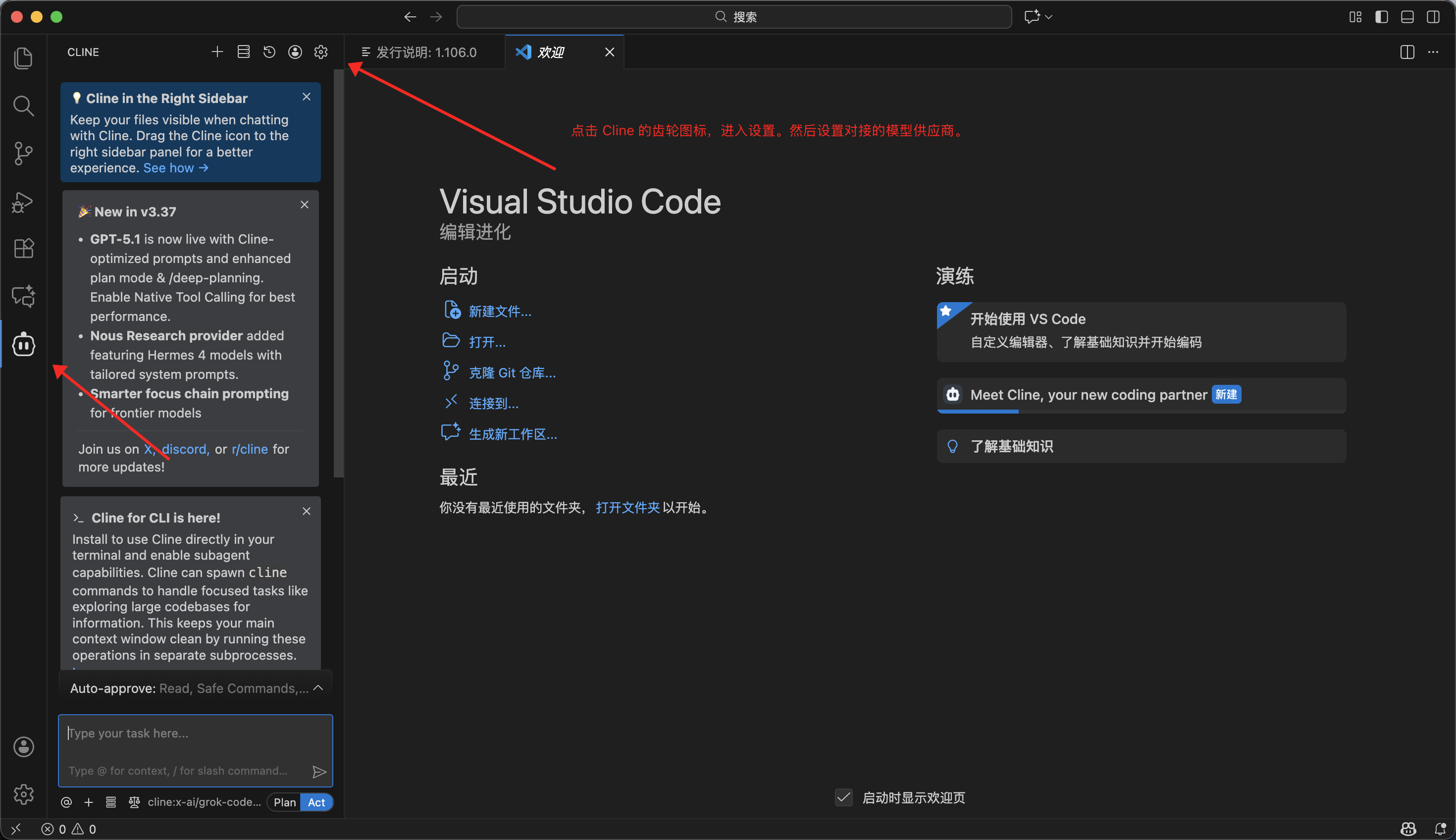
Task: Expand the Auto-approve settings chevron
Action: pyautogui.click(x=318, y=687)
